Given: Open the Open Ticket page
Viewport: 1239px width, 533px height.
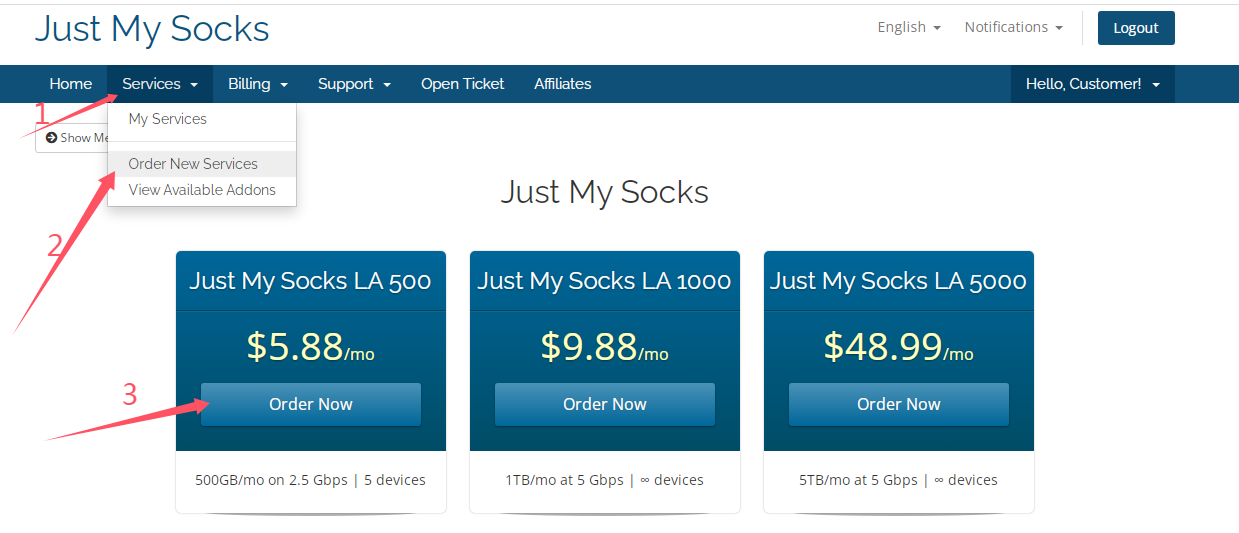Looking at the screenshot, I should point(463,84).
